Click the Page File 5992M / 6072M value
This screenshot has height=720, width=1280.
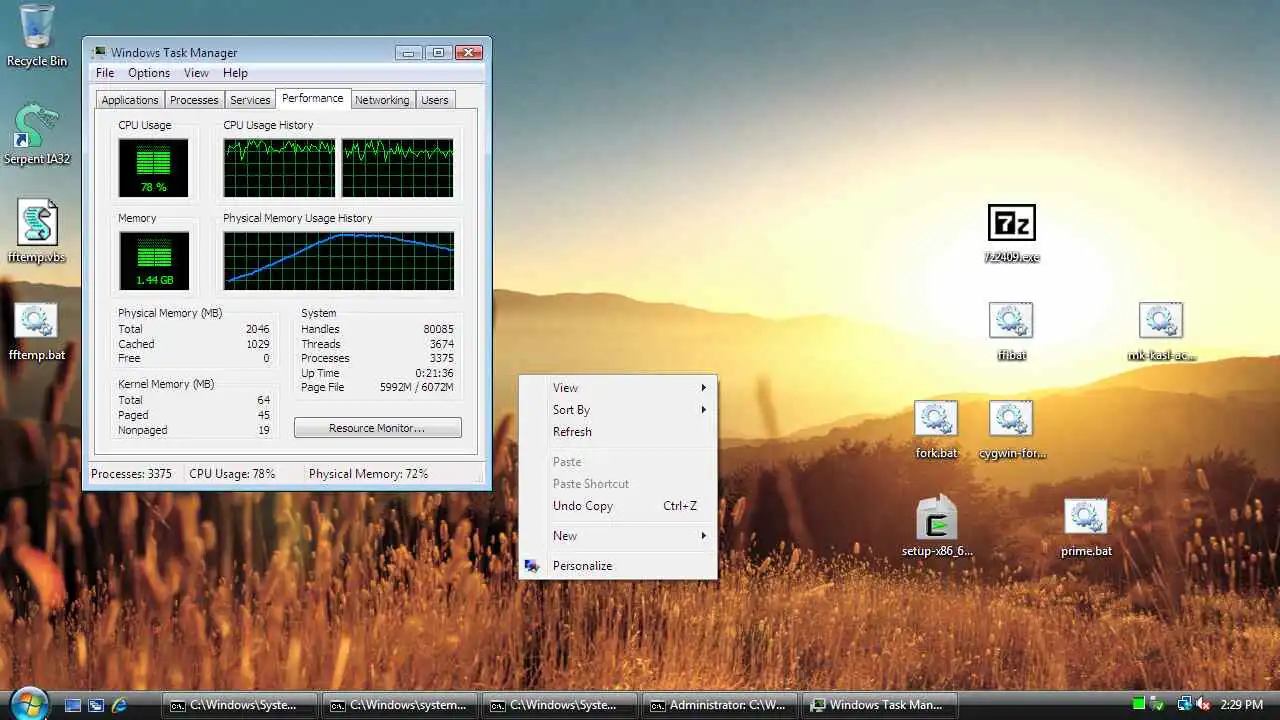tap(417, 387)
